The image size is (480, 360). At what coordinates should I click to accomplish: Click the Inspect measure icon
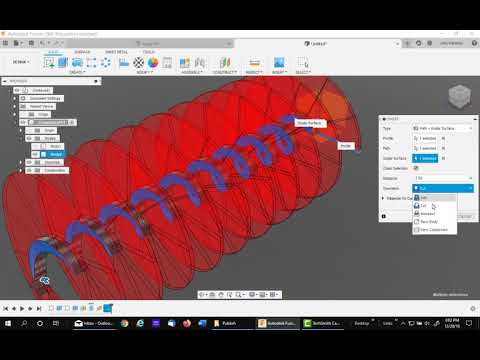(254, 62)
